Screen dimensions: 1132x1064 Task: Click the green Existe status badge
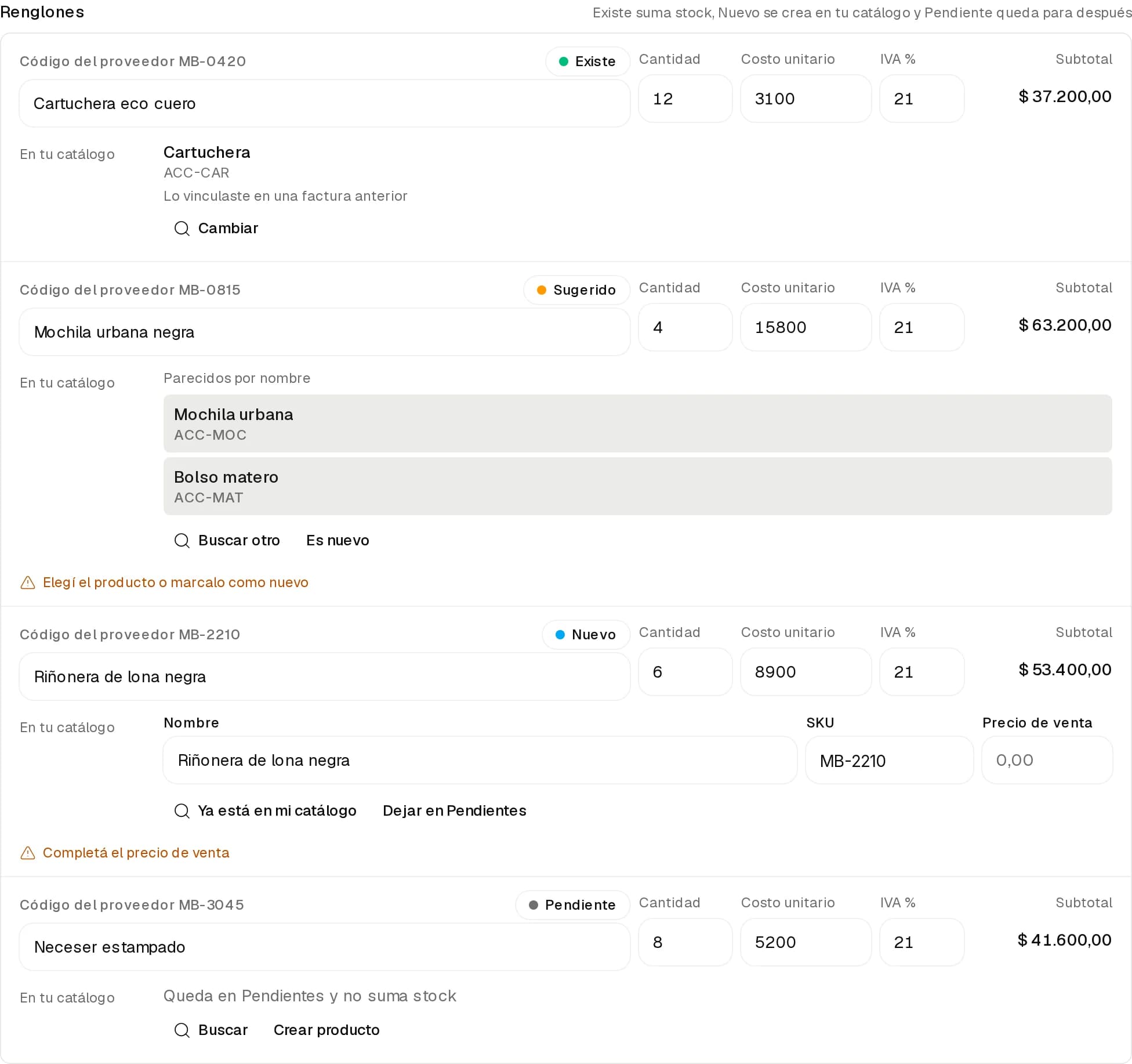pyautogui.click(x=587, y=61)
